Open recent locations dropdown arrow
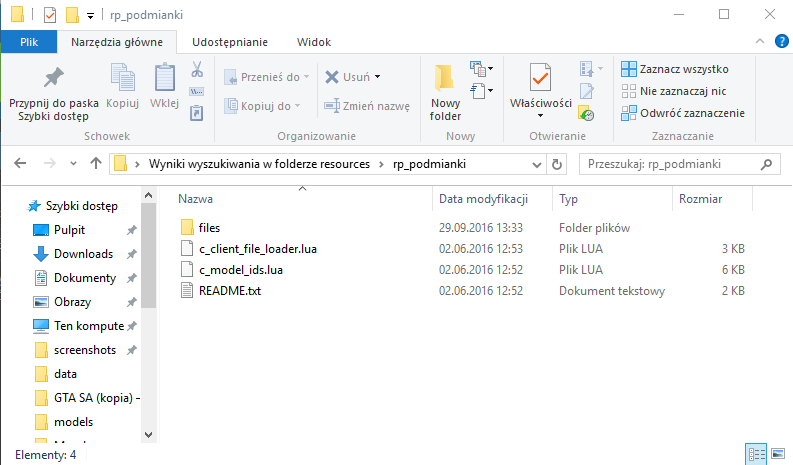Screen dimensions: 793x465 pyautogui.click(x=73, y=163)
